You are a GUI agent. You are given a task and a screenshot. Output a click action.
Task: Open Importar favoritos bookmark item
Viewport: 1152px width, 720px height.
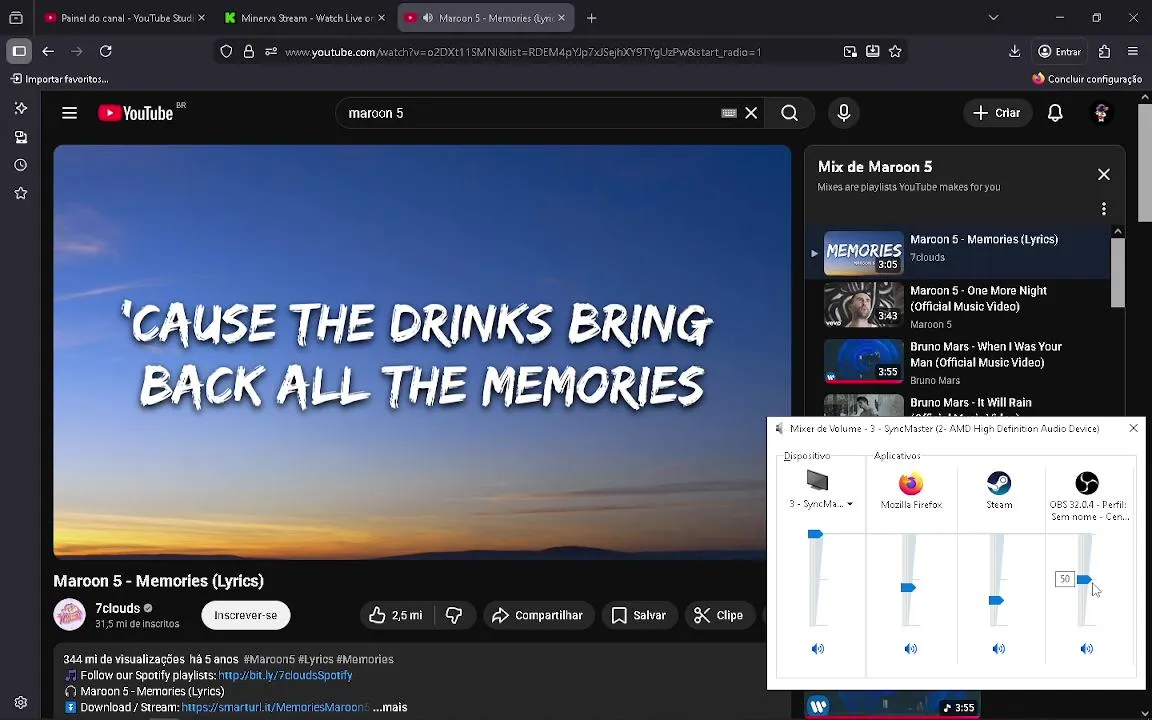coord(60,79)
